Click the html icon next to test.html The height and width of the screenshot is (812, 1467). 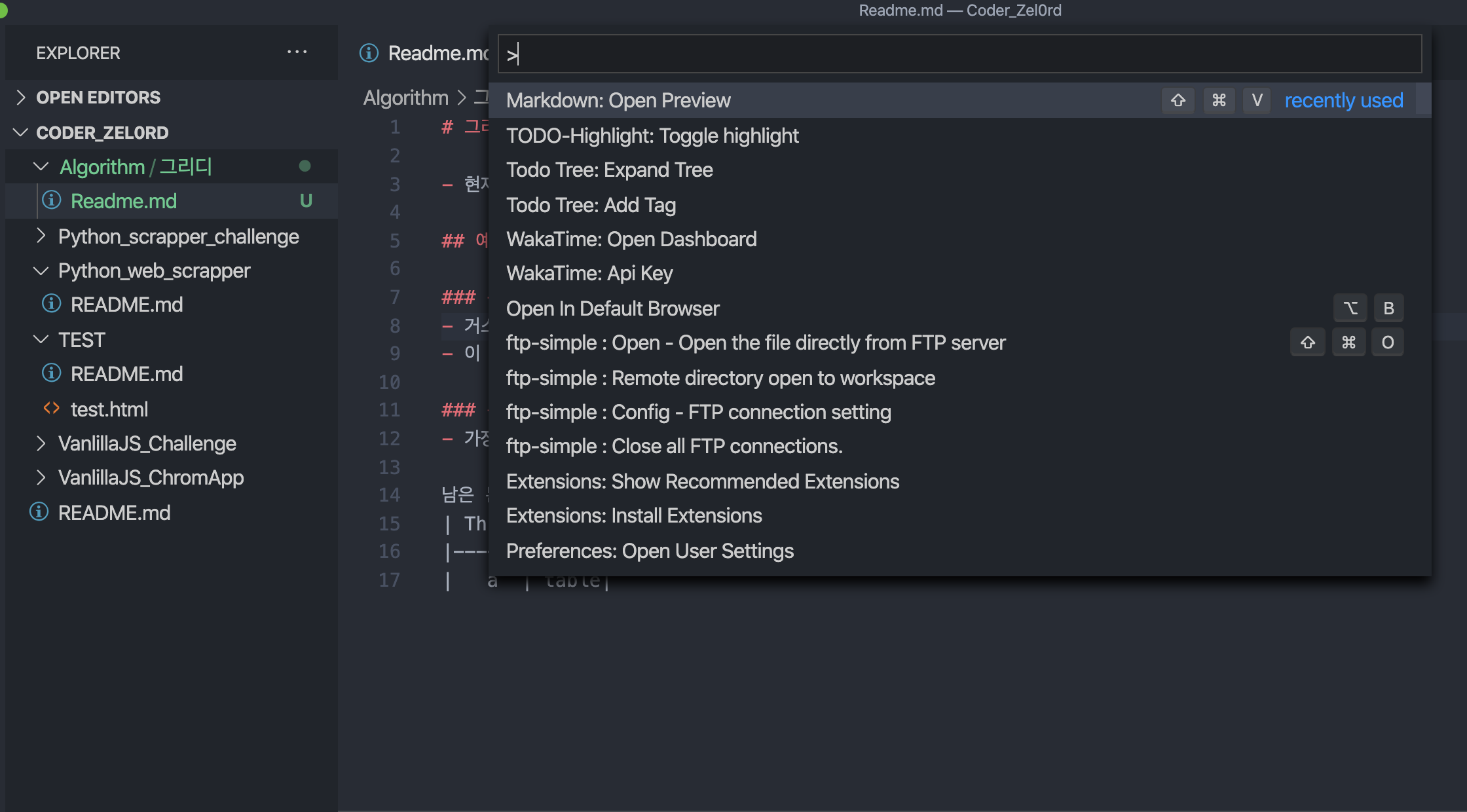tap(51, 409)
